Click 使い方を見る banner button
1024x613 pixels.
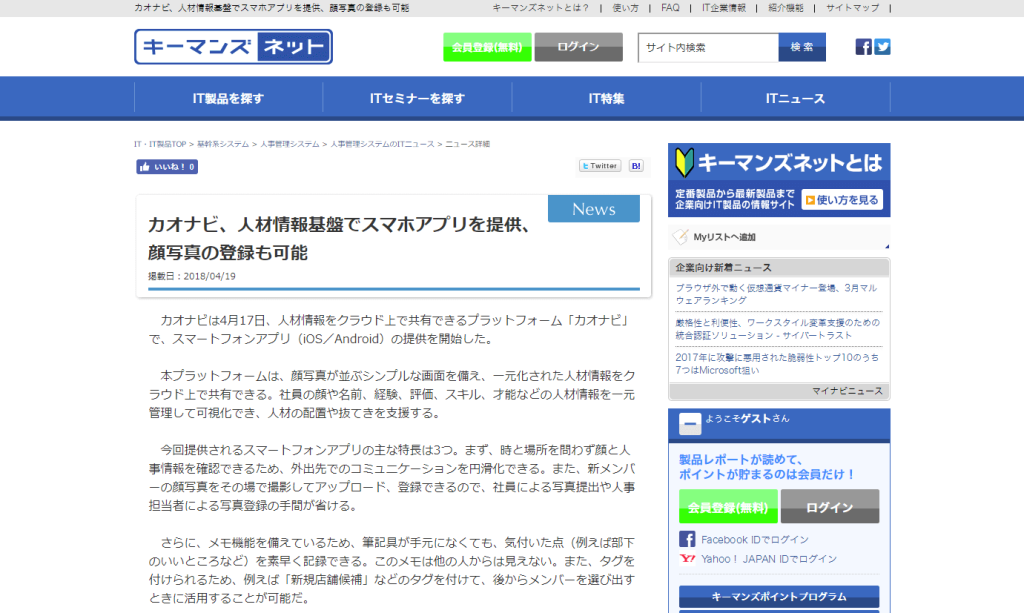pyautogui.click(x=842, y=200)
